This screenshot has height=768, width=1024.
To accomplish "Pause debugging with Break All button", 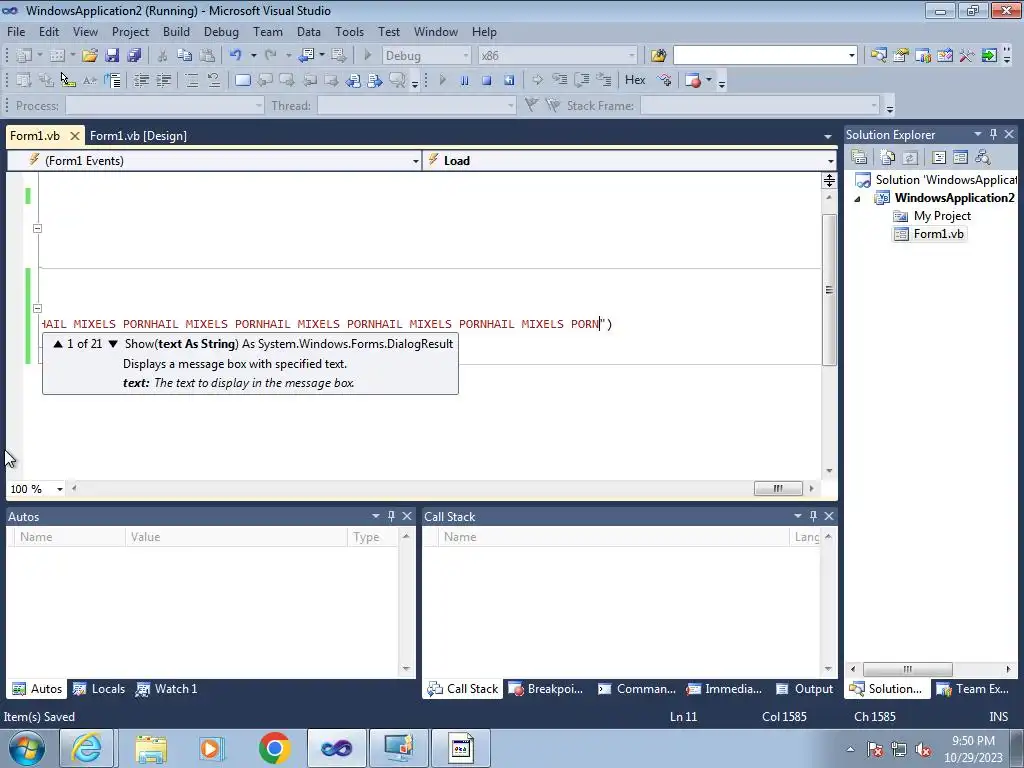I will [464, 80].
